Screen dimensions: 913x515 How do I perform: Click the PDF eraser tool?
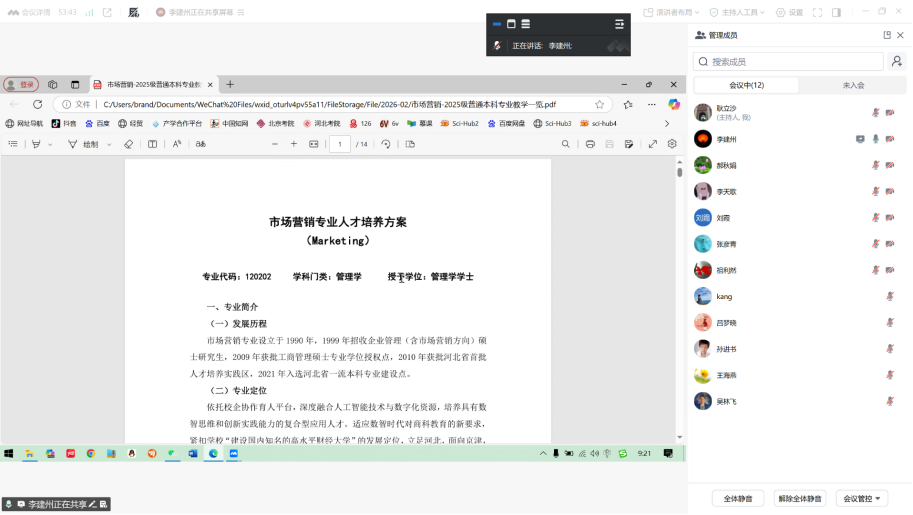click(128, 144)
